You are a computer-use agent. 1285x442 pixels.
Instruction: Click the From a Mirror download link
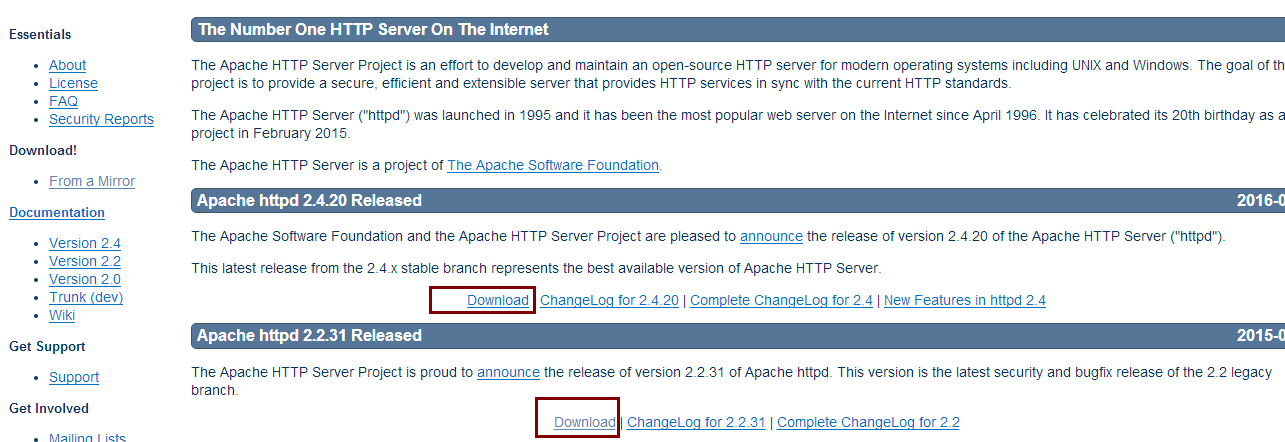tap(91, 181)
